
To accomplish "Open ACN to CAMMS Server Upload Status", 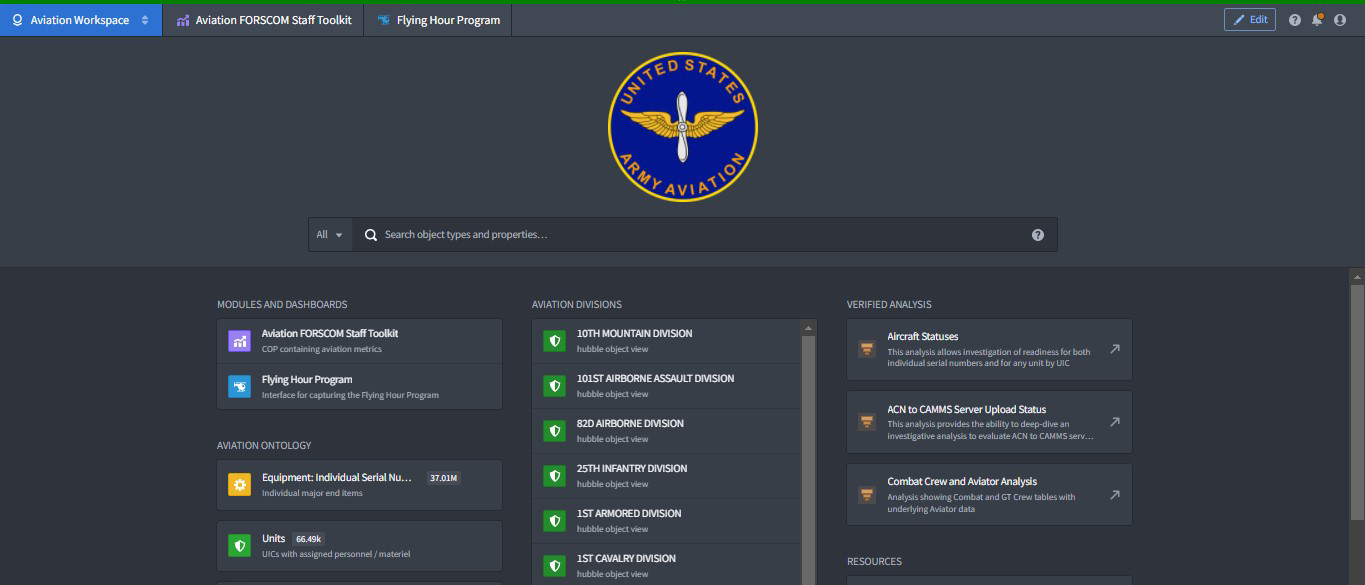I will pyautogui.click(x=989, y=422).
